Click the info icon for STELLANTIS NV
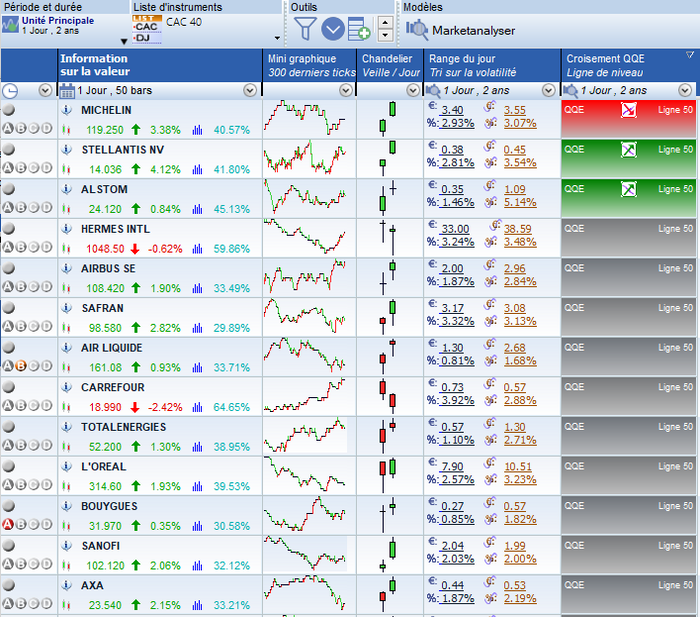Image resolution: width=700 pixels, height=617 pixels. coord(67,150)
